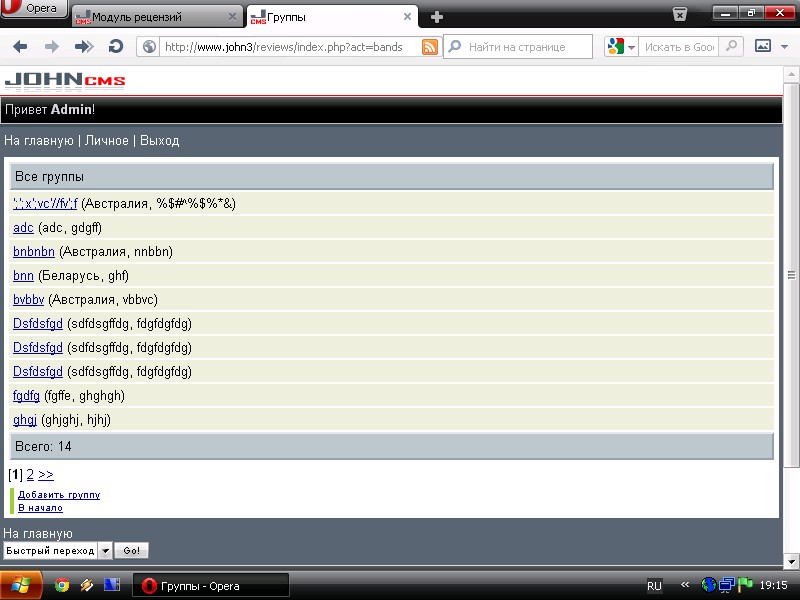The image size is (800, 600).
Task: Click the Всего: 14 text
Action: pyautogui.click(x=43, y=446)
